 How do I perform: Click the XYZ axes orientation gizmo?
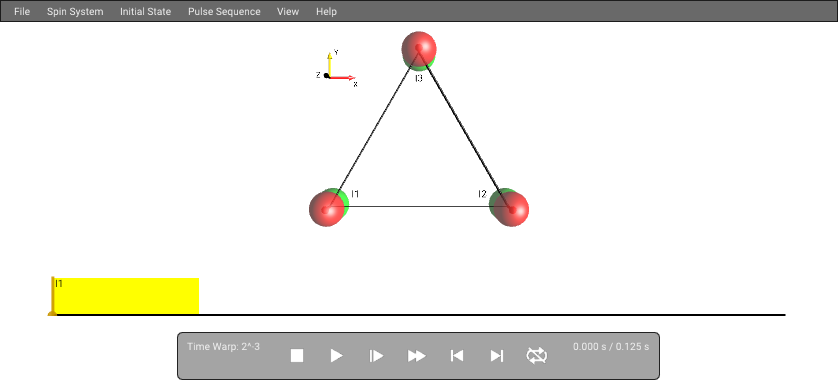point(337,68)
